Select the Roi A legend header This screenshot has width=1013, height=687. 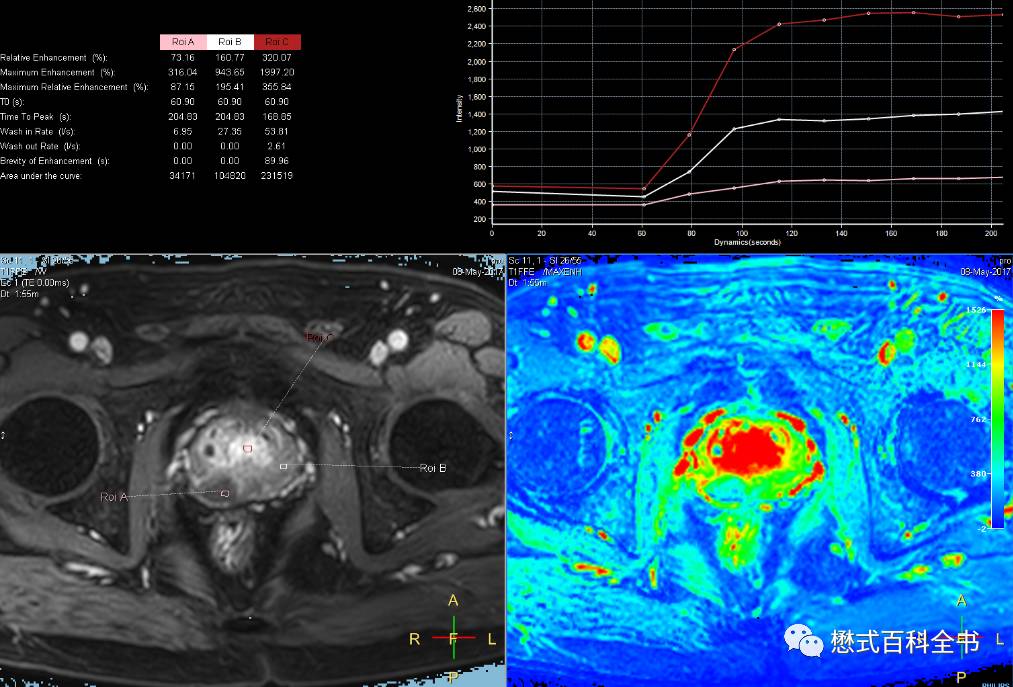tap(183, 42)
